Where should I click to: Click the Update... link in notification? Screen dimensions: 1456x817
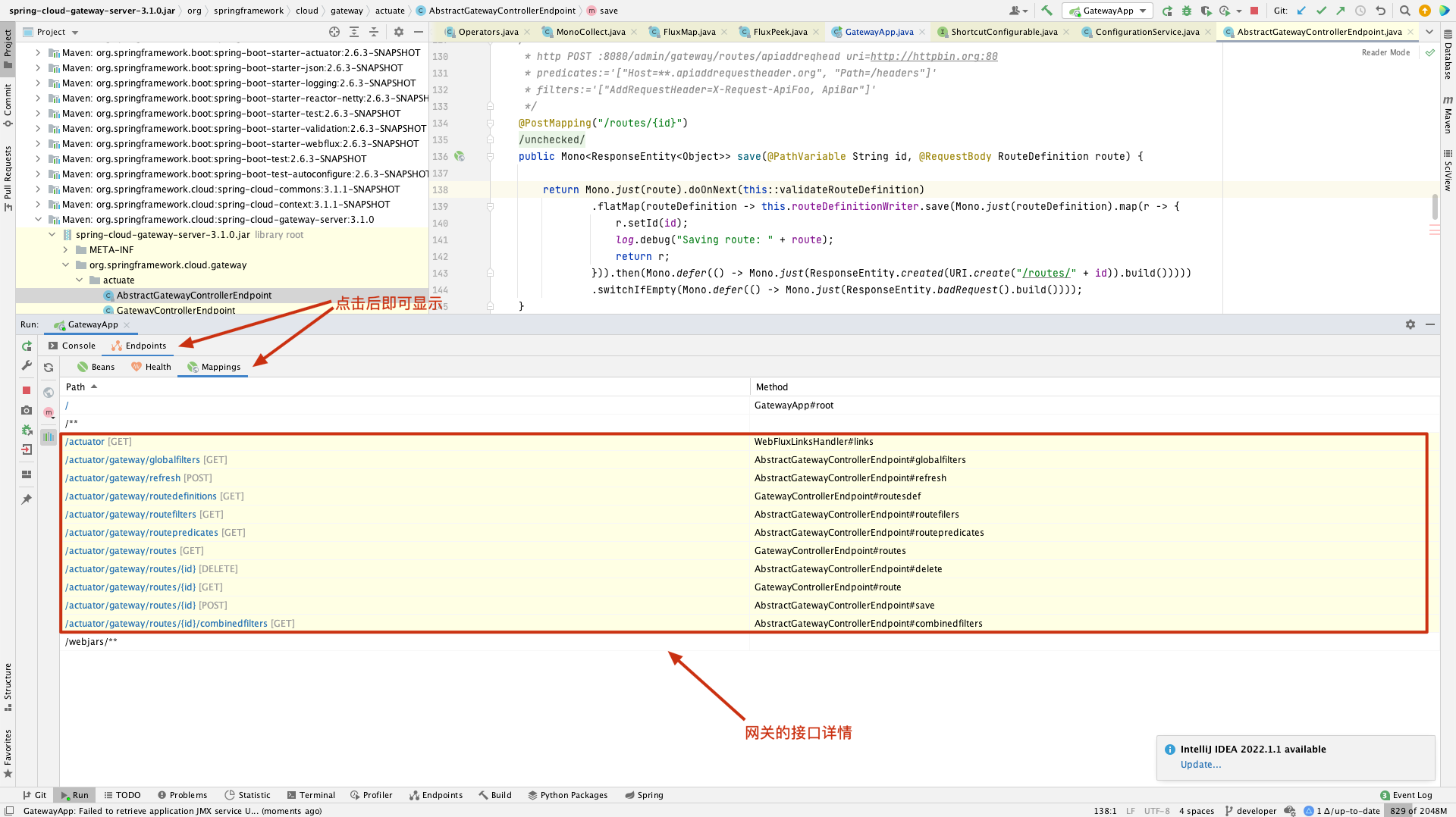(1200, 765)
